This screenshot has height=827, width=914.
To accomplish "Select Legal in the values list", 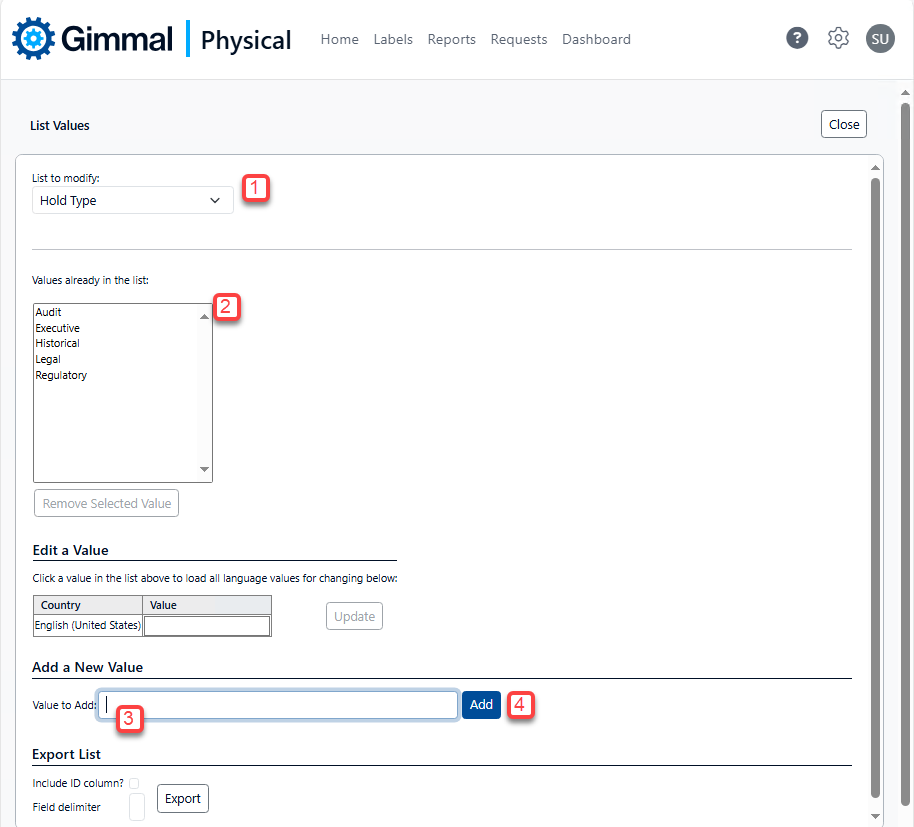I will [48, 359].
